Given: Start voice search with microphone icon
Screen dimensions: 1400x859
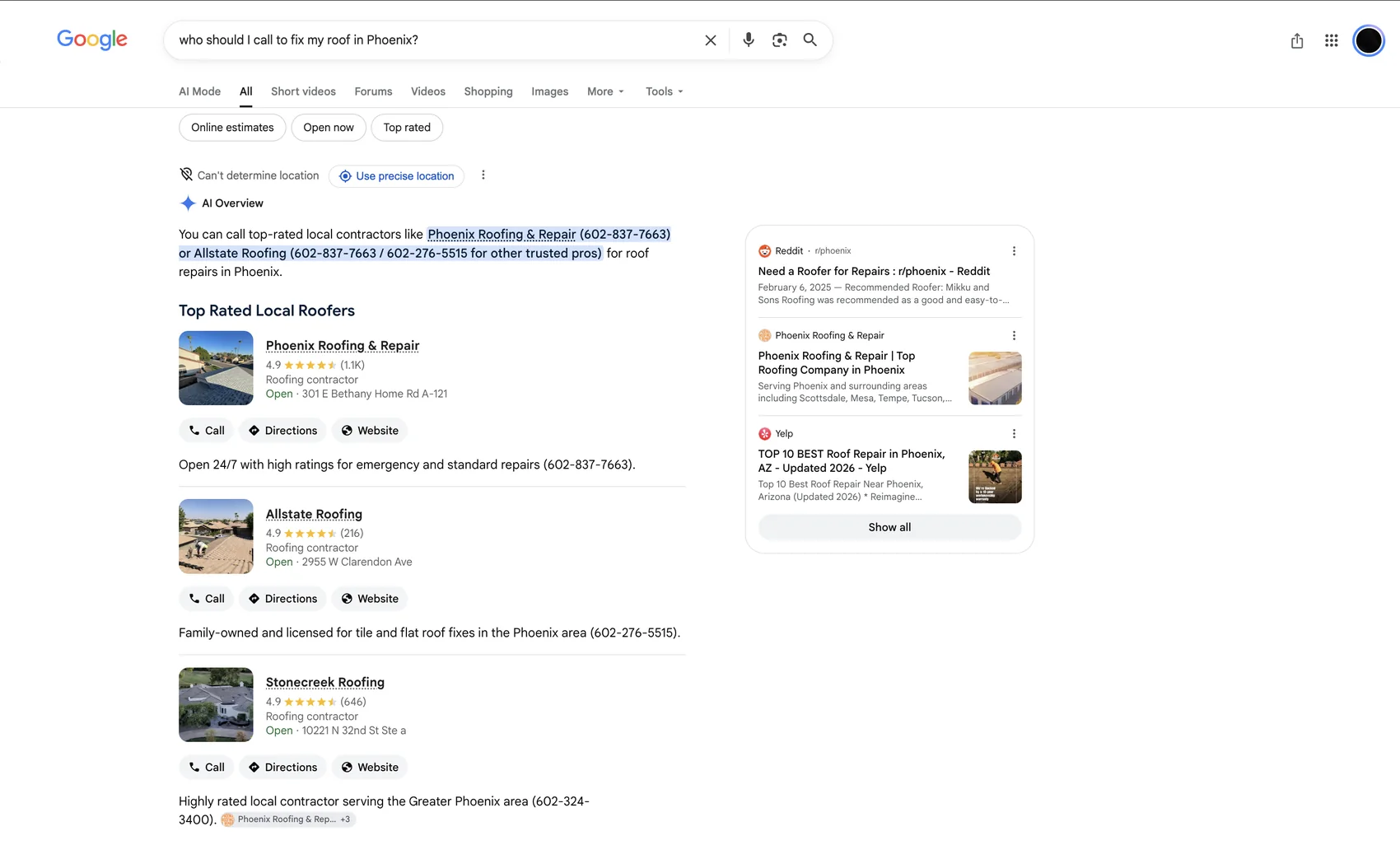Looking at the screenshot, I should 748,40.
